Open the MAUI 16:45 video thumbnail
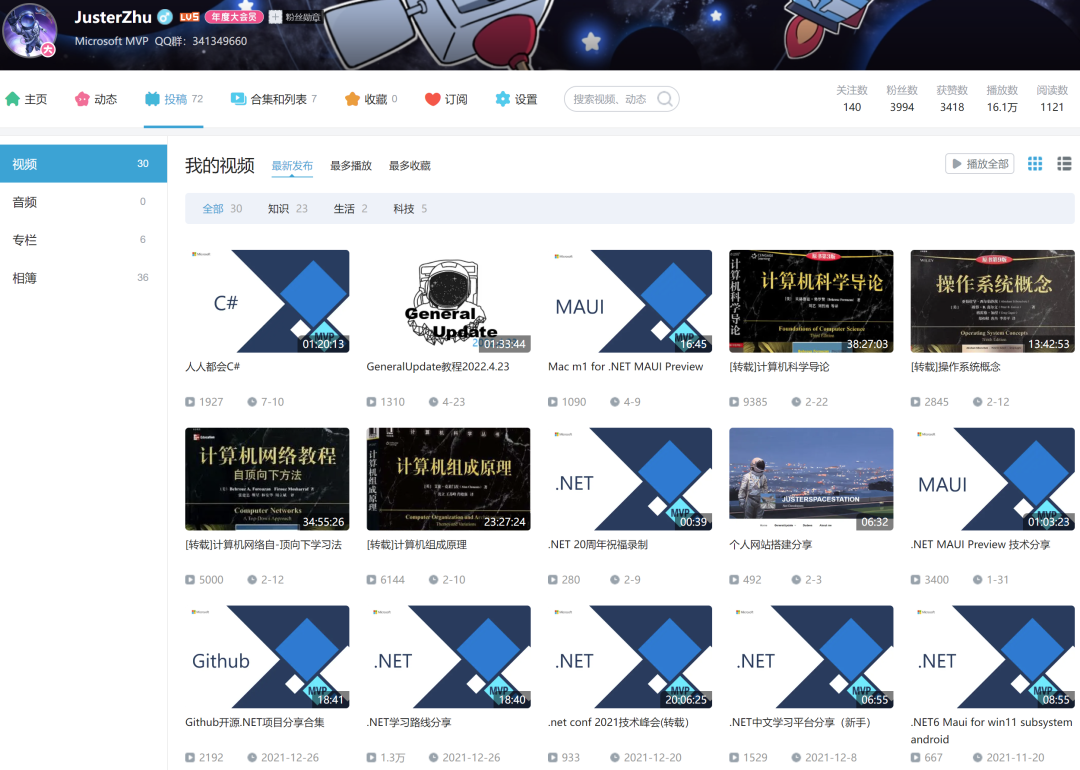 [x=630, y=301]
